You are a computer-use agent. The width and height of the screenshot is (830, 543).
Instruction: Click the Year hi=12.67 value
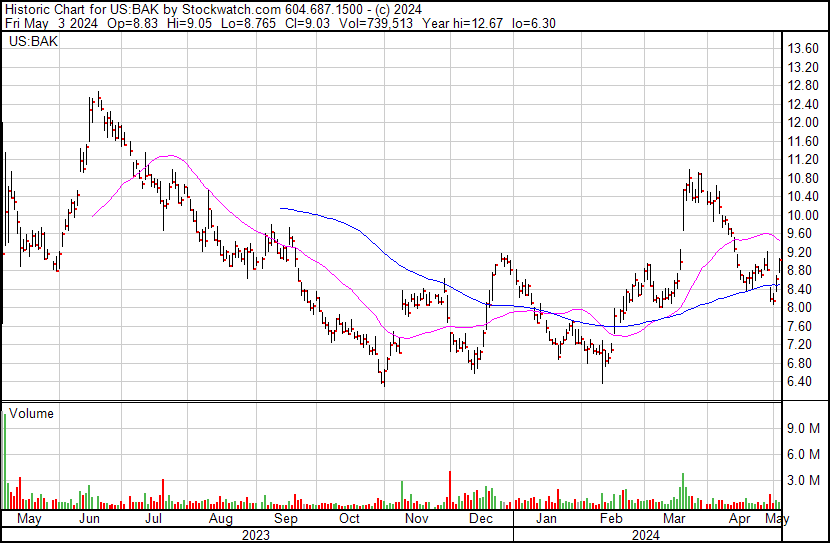462,23
